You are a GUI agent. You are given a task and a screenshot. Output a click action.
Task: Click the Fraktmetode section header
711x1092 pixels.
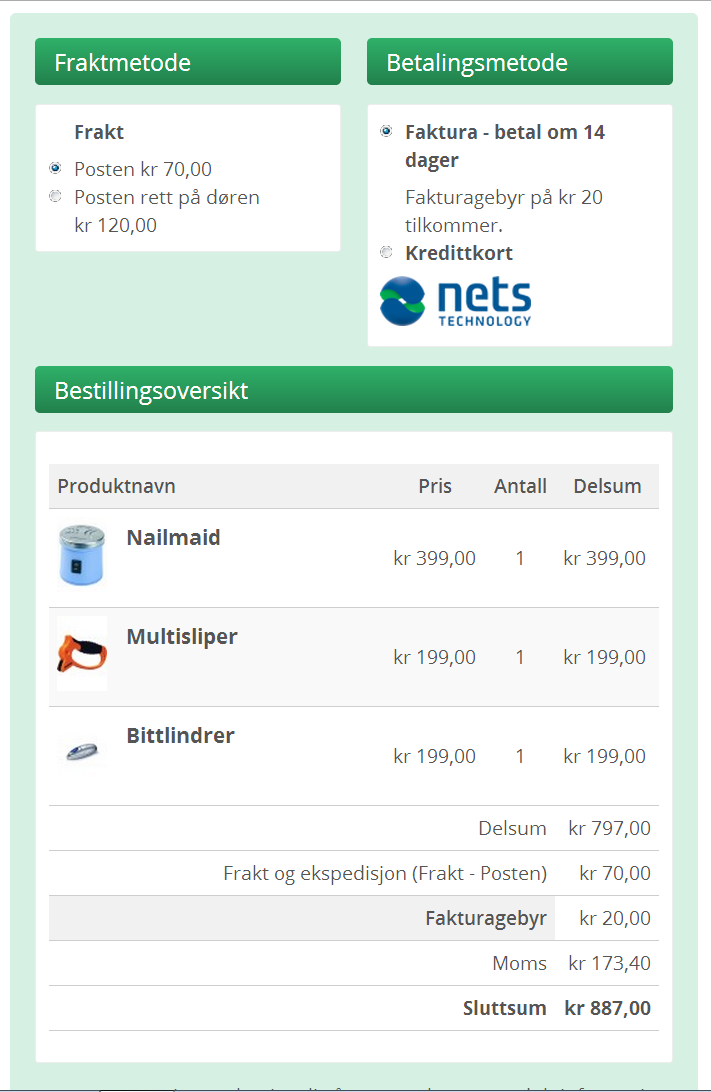pyautogui.click(x=188, y=62)
